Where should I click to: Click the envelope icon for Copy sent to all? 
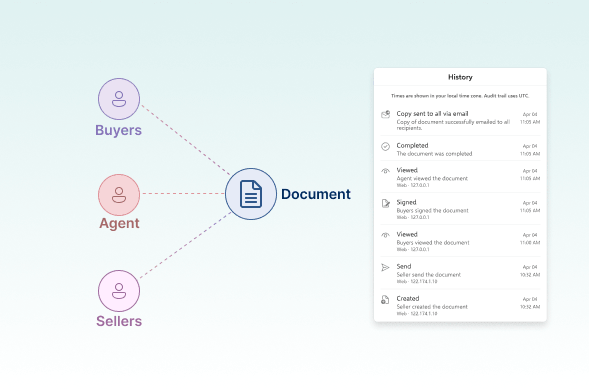(385, 114)
